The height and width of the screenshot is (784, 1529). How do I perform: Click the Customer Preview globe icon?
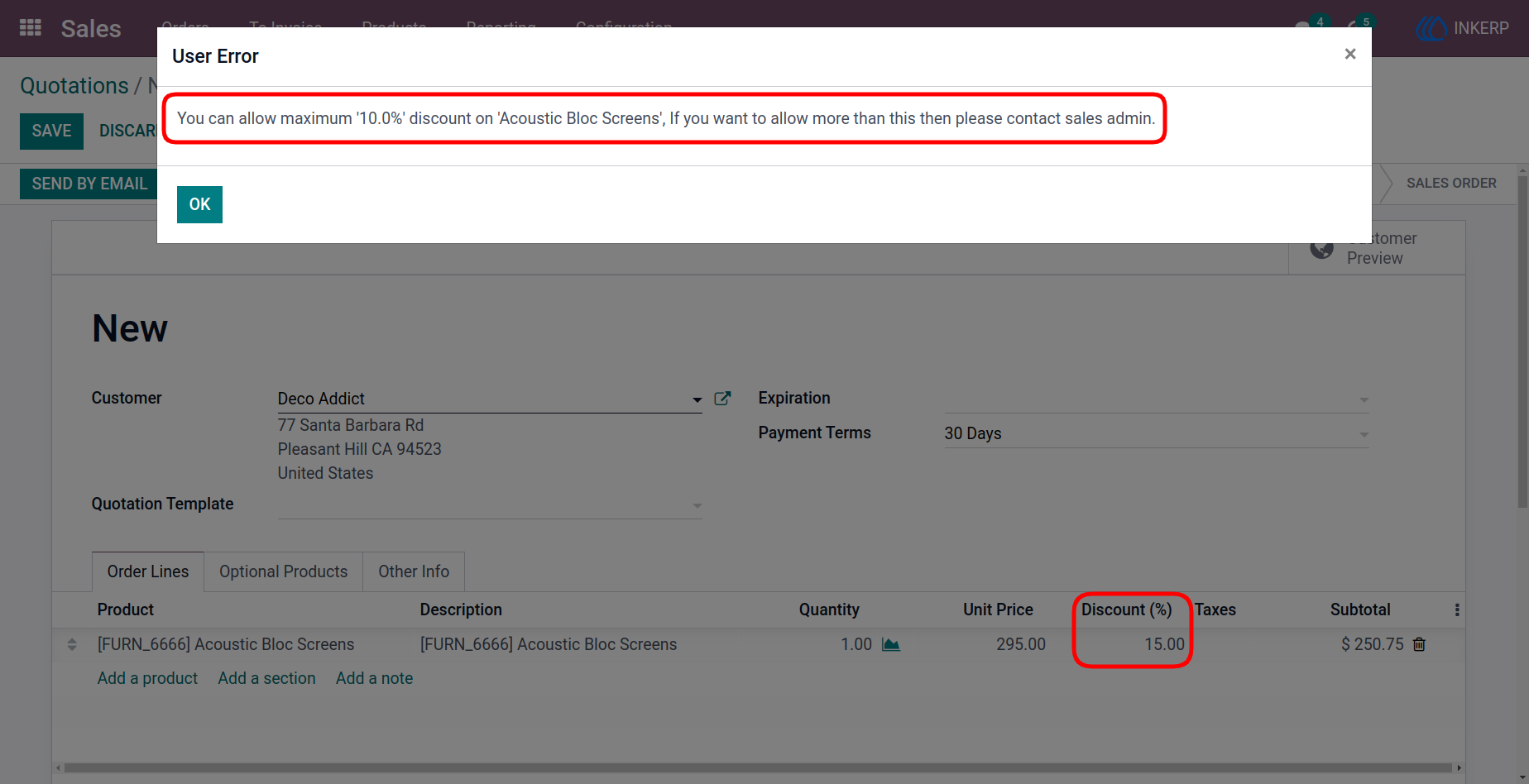[x=1322, y=248]
